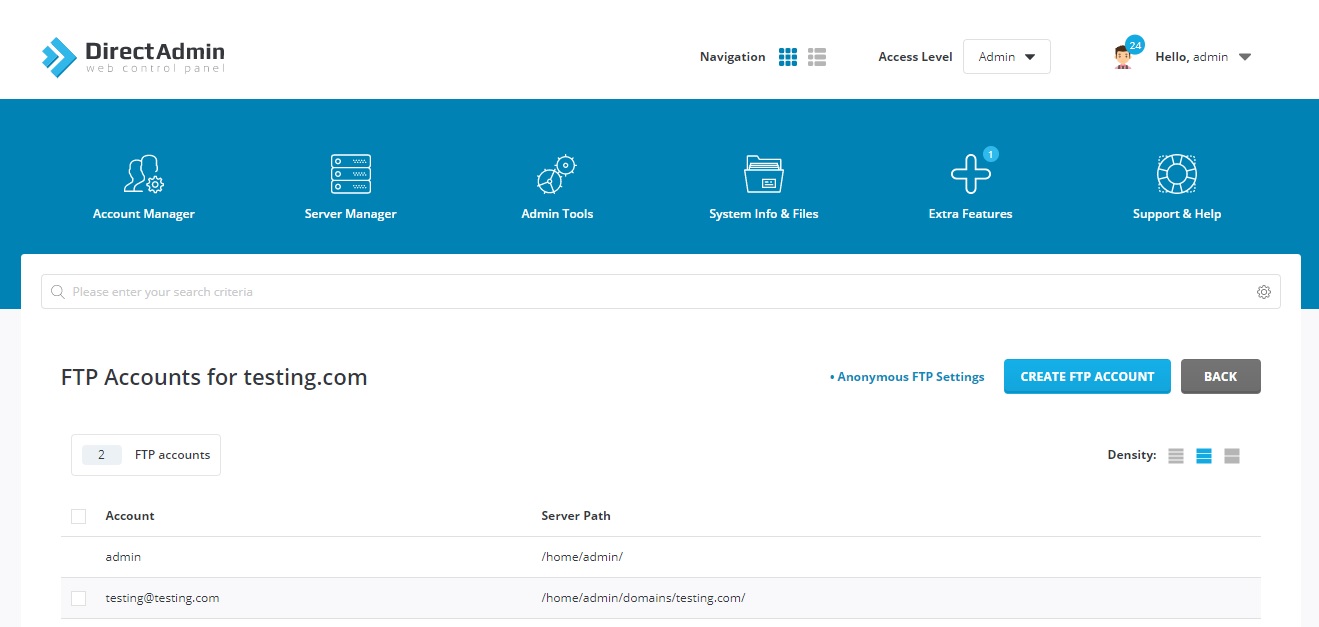Switch navigation to grid icon view

(788, 57)
